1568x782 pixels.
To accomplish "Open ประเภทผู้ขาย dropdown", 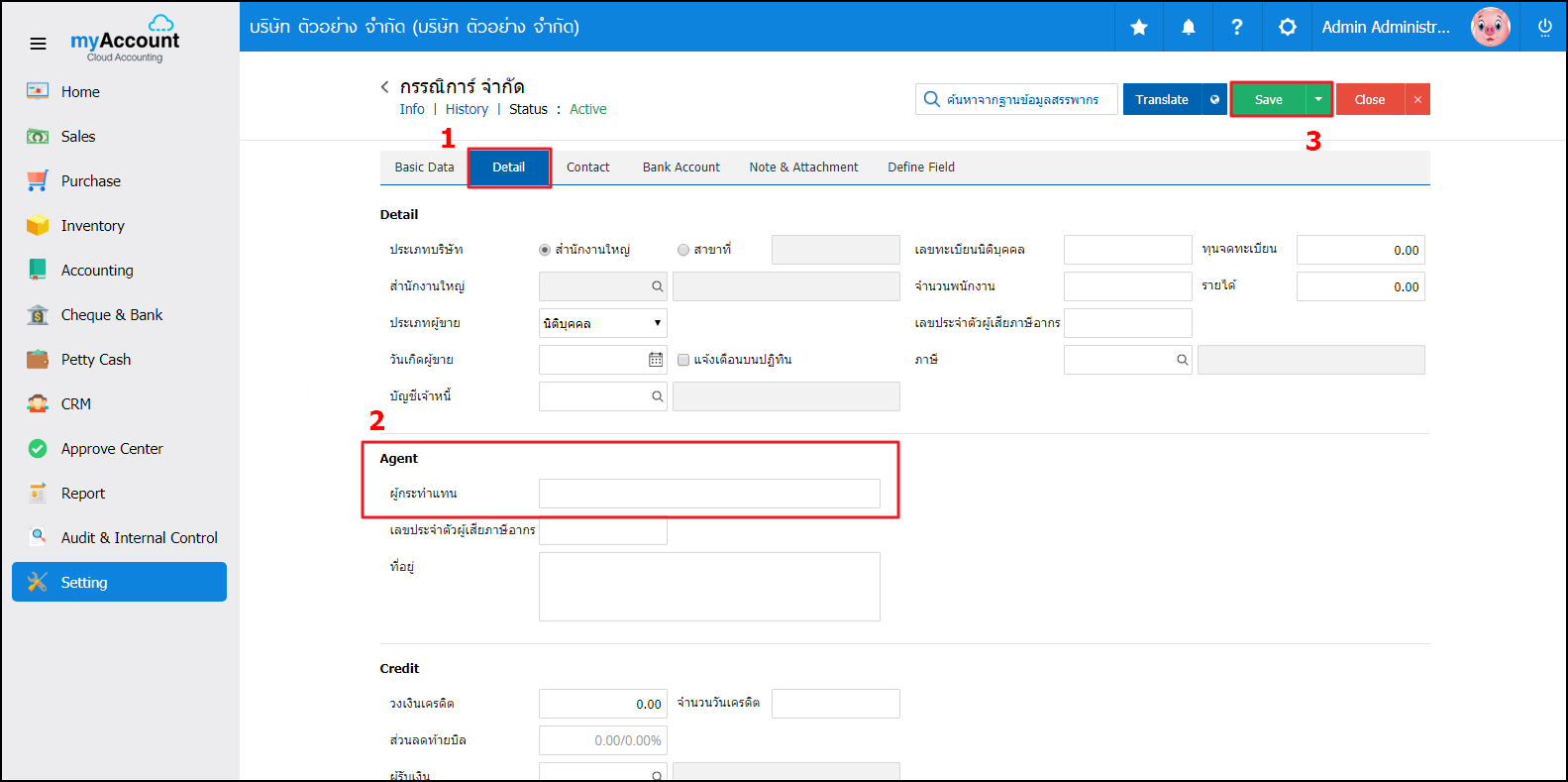I will (x=602, y=323).
